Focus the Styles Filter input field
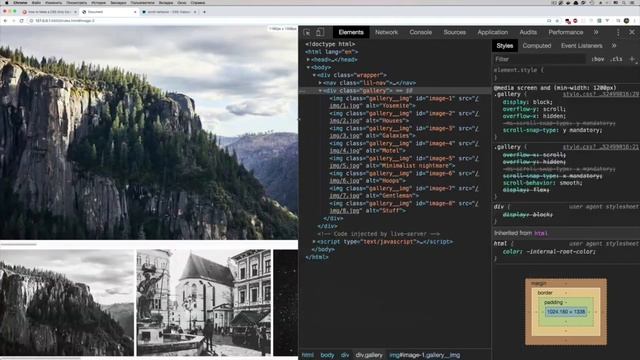The height and width of the screenshot is (360, 640). click(x=539, y=59)
